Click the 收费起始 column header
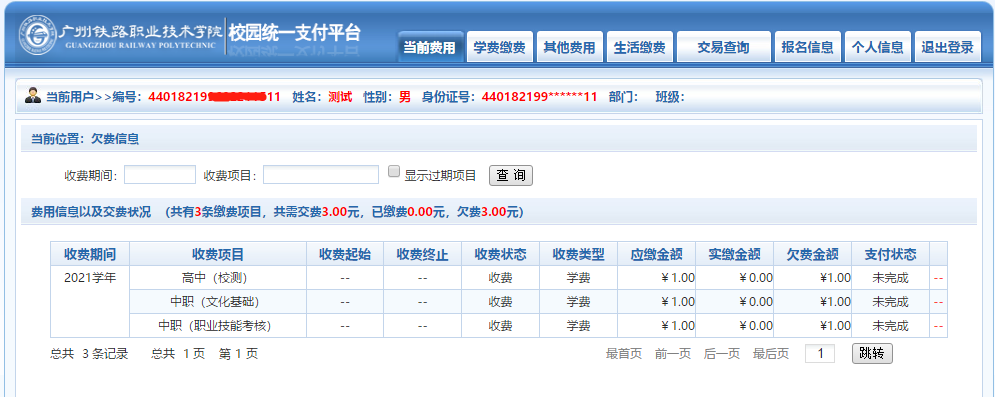The width and height of the screenshot is (995, 397). pyautogui.click(x=345, y=254)
